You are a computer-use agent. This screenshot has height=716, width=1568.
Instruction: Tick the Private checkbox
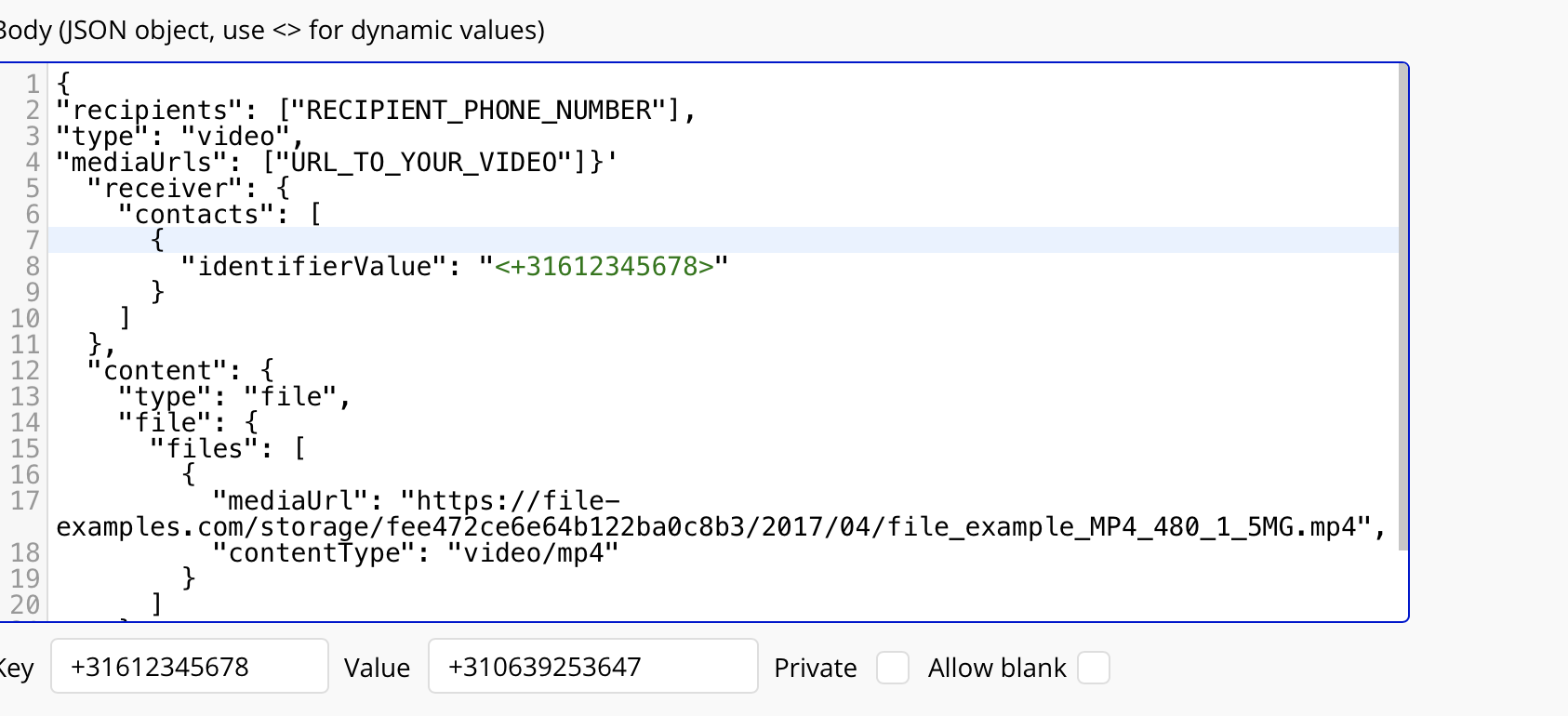(x=893, y=668)
